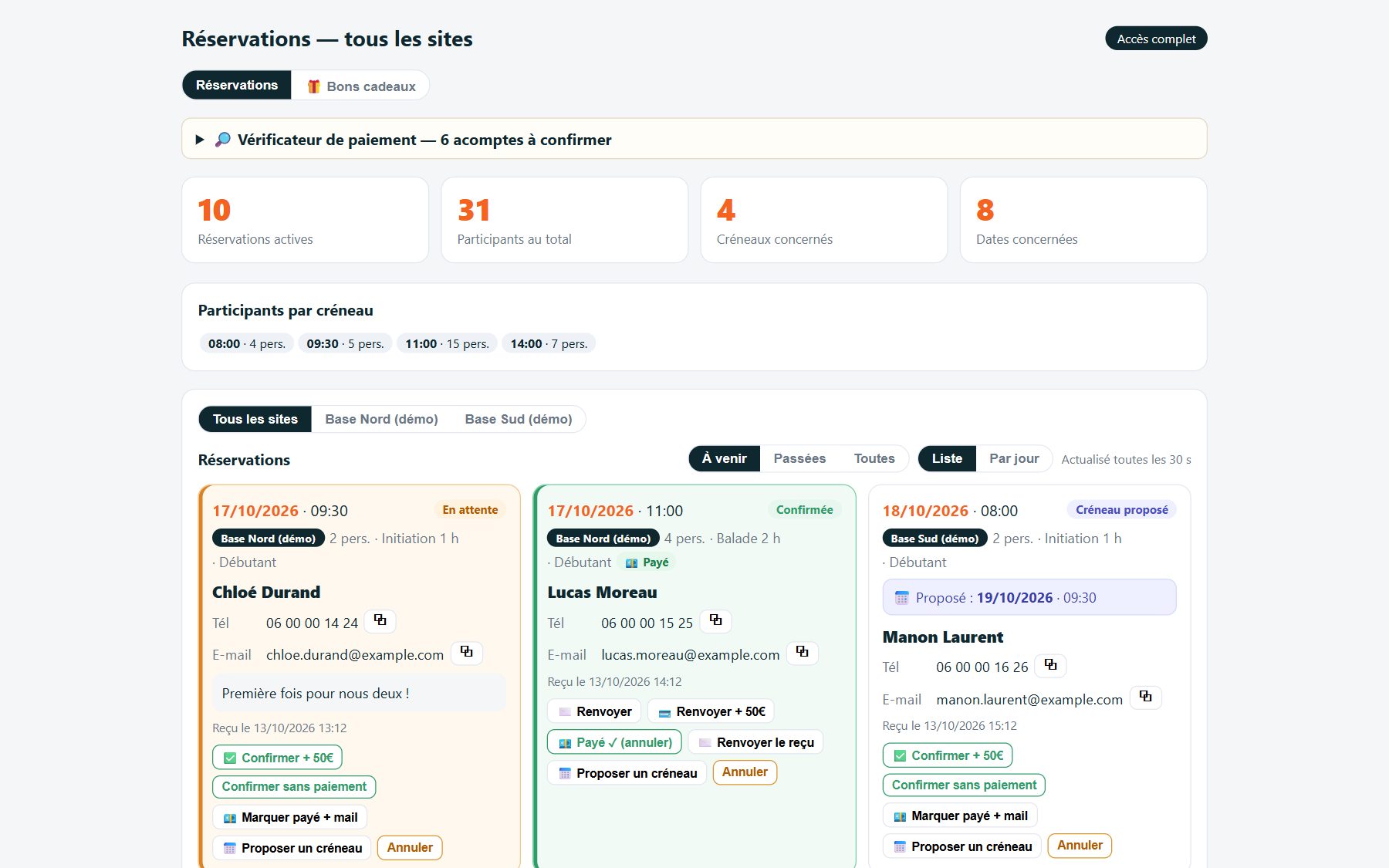
Task: Filter by Base Sud (démo) site
Action: [519, 419]
